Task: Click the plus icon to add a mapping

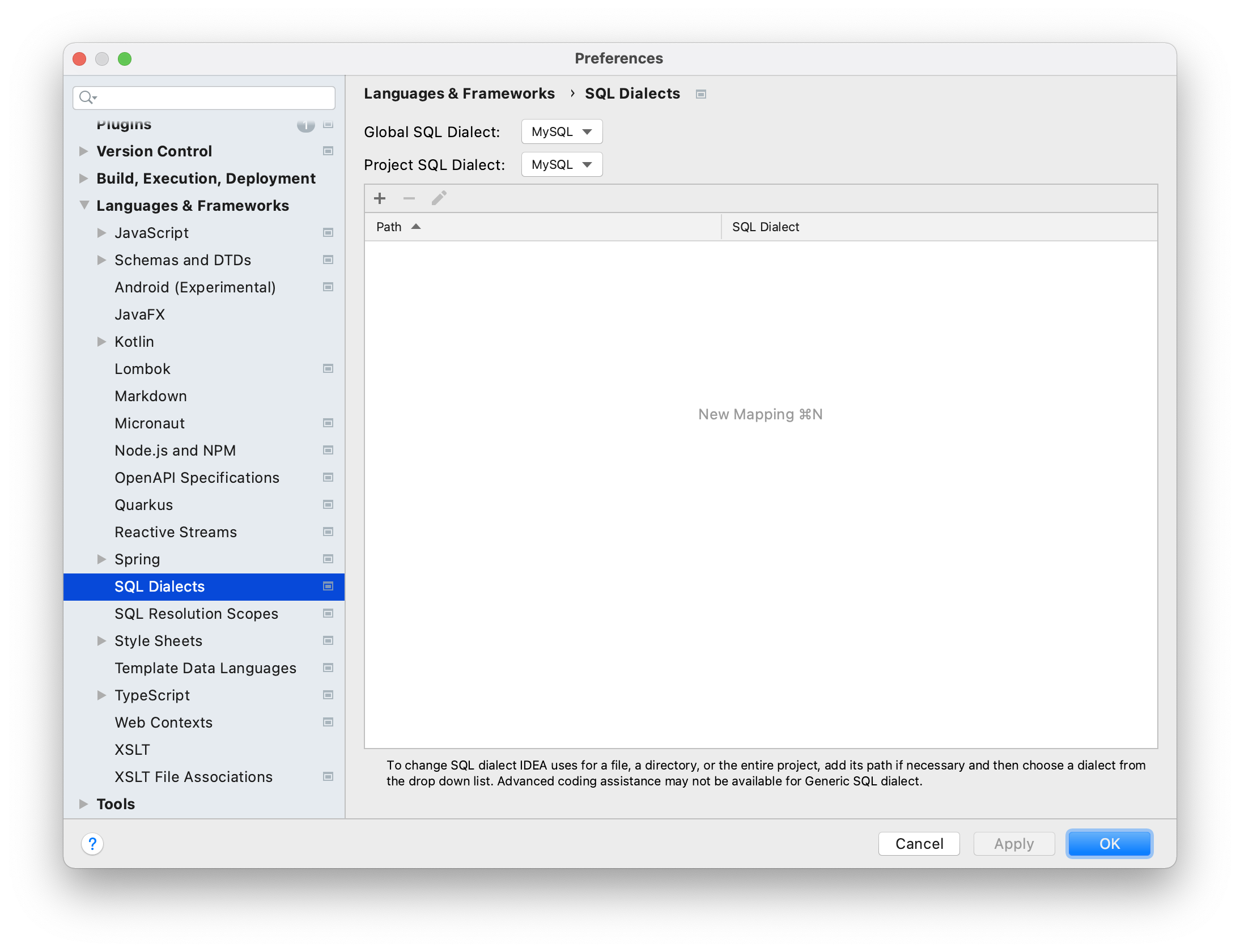Action: [380, 198]
